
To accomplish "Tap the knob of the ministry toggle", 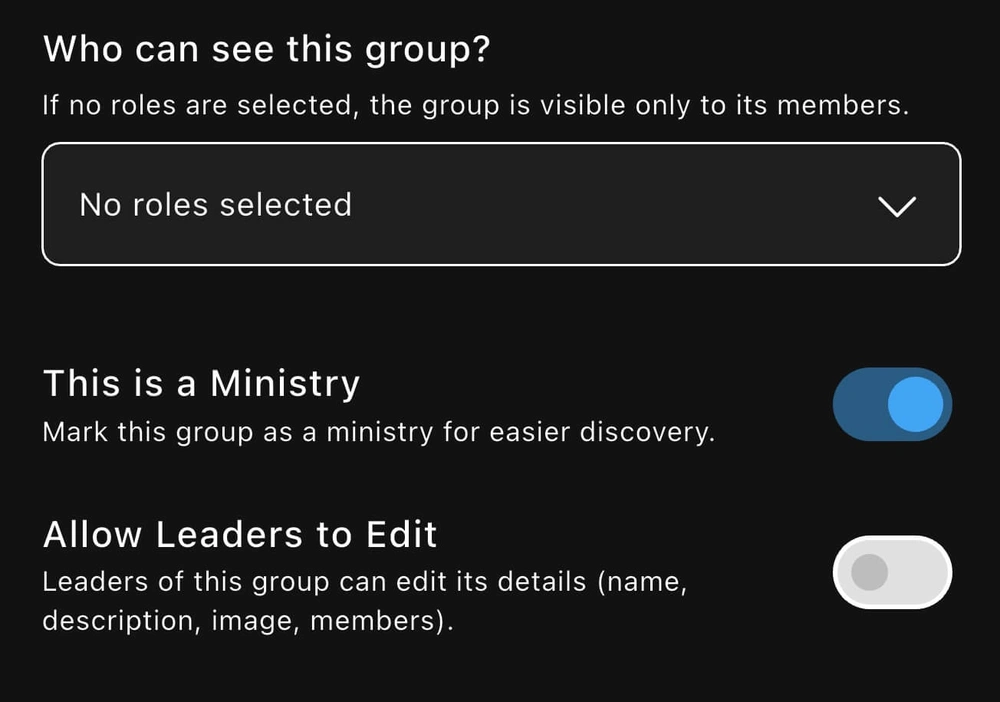I will pos(917,404).
